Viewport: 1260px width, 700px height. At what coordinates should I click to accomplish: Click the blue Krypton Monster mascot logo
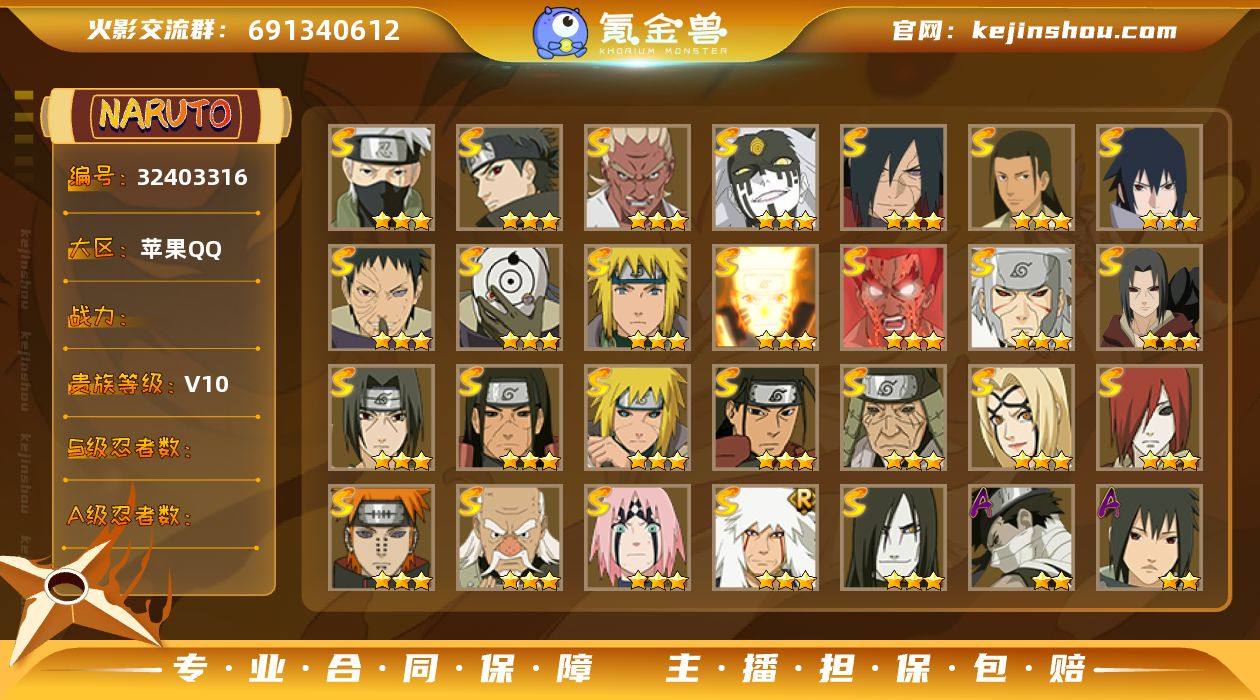[560, 31]
